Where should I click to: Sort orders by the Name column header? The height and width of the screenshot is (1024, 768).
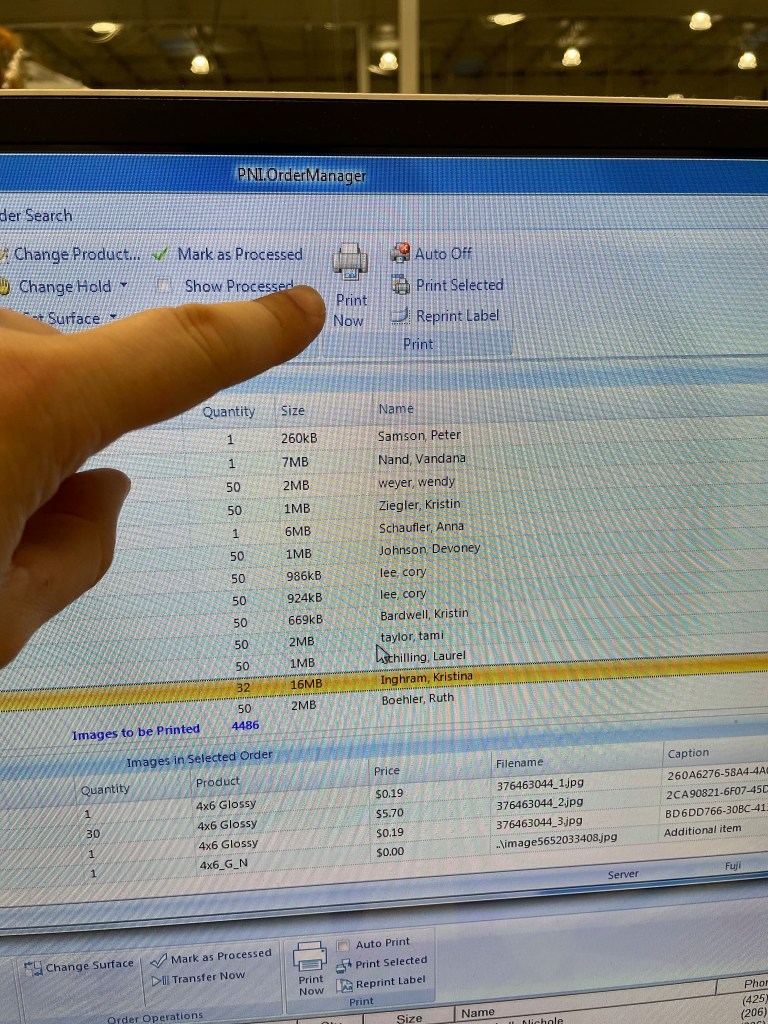[x=396, y=408]
